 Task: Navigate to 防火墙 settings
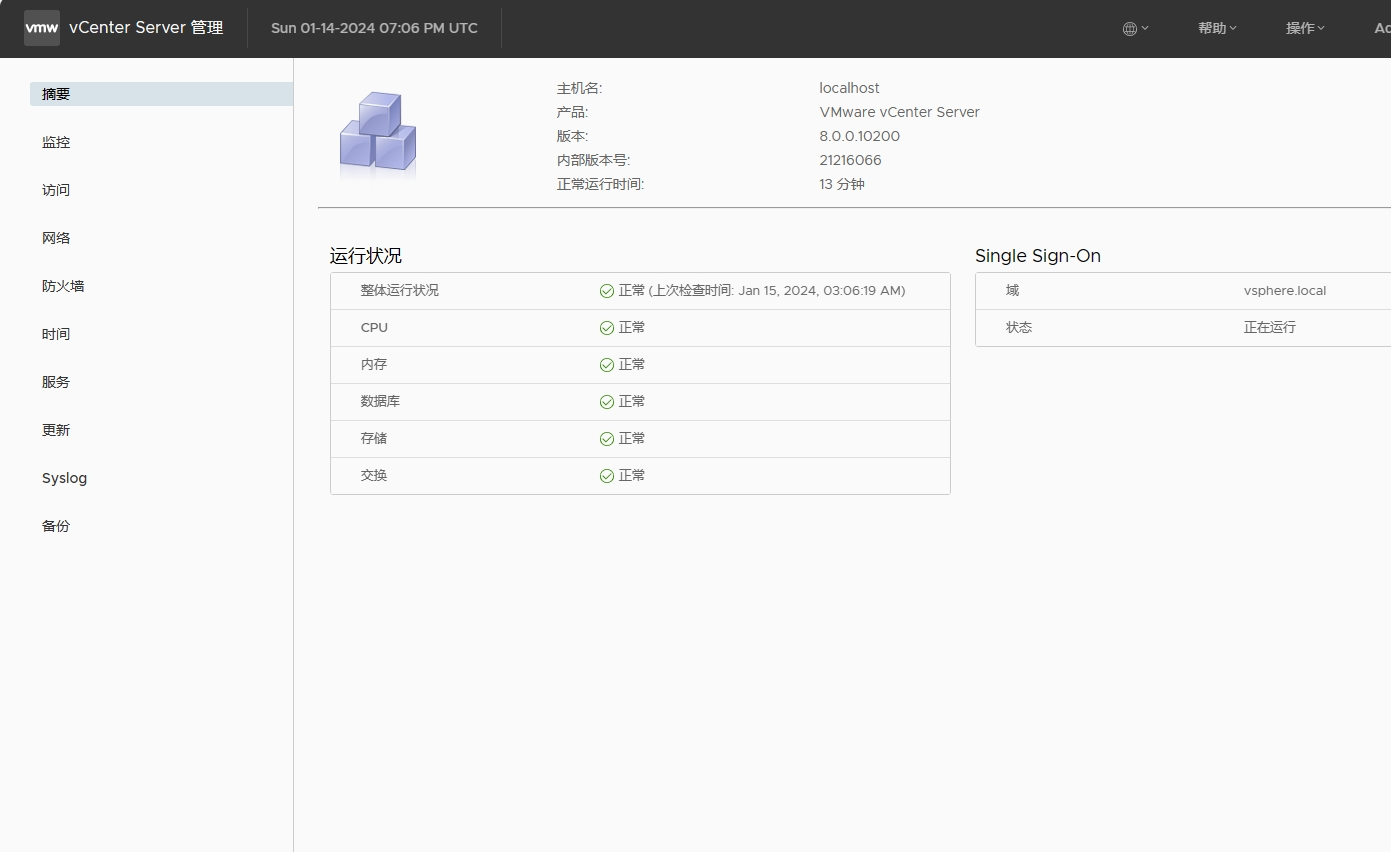pos(63,286)
